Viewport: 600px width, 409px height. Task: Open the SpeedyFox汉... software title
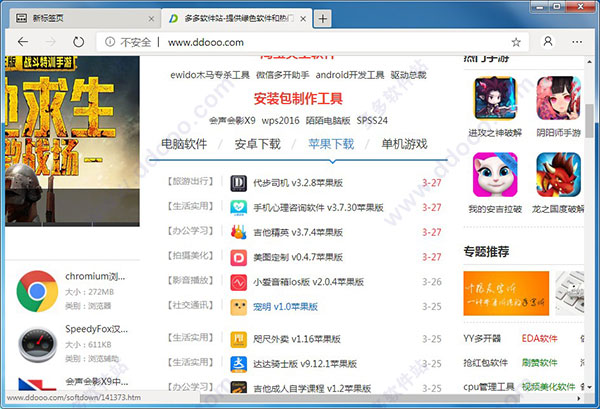point(96,329)
